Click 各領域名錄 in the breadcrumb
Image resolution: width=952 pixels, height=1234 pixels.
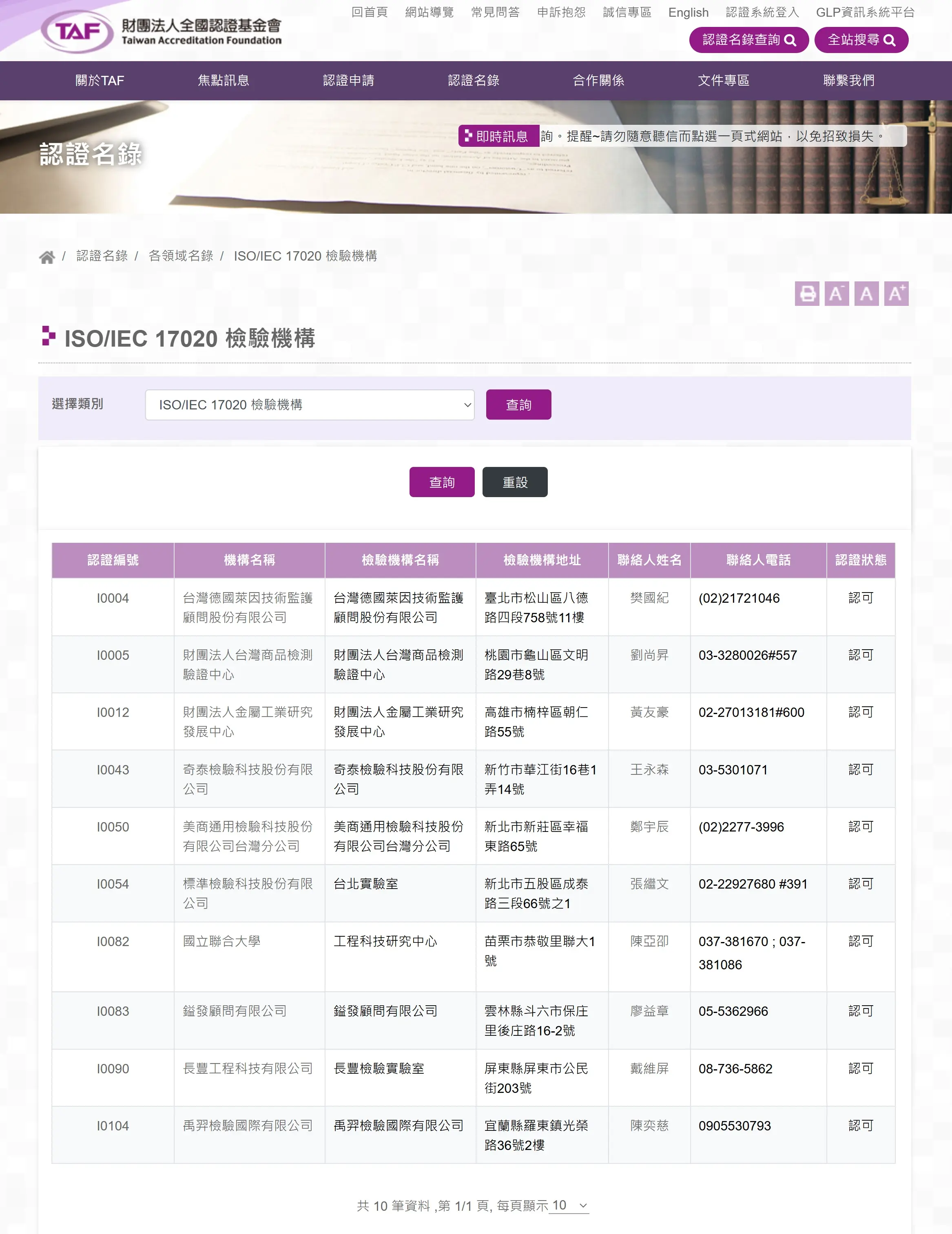point(181,256)
